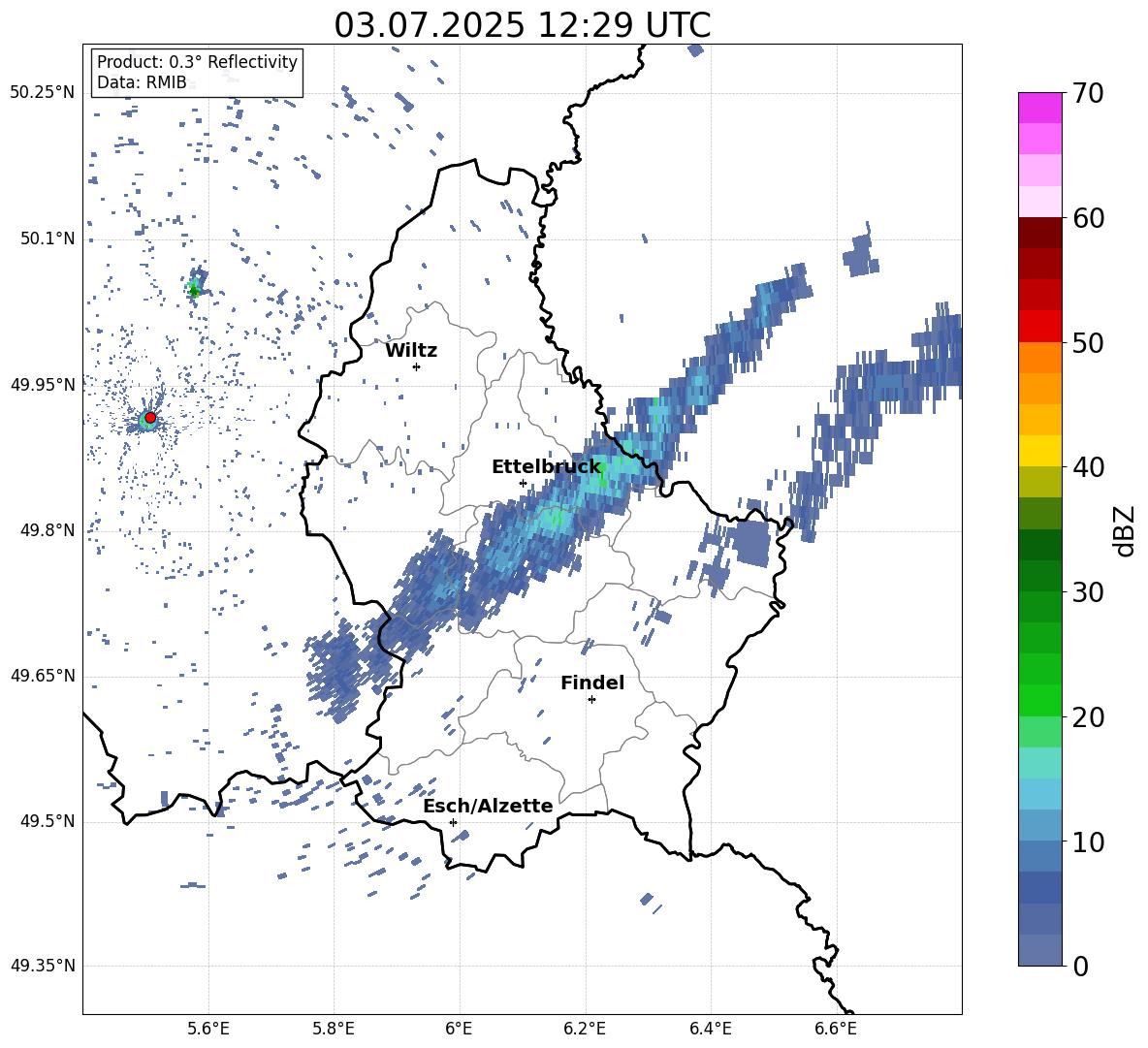Click the red radar location dot
This screenshot has height=1048, width=1148.
(x=150, y=418)
